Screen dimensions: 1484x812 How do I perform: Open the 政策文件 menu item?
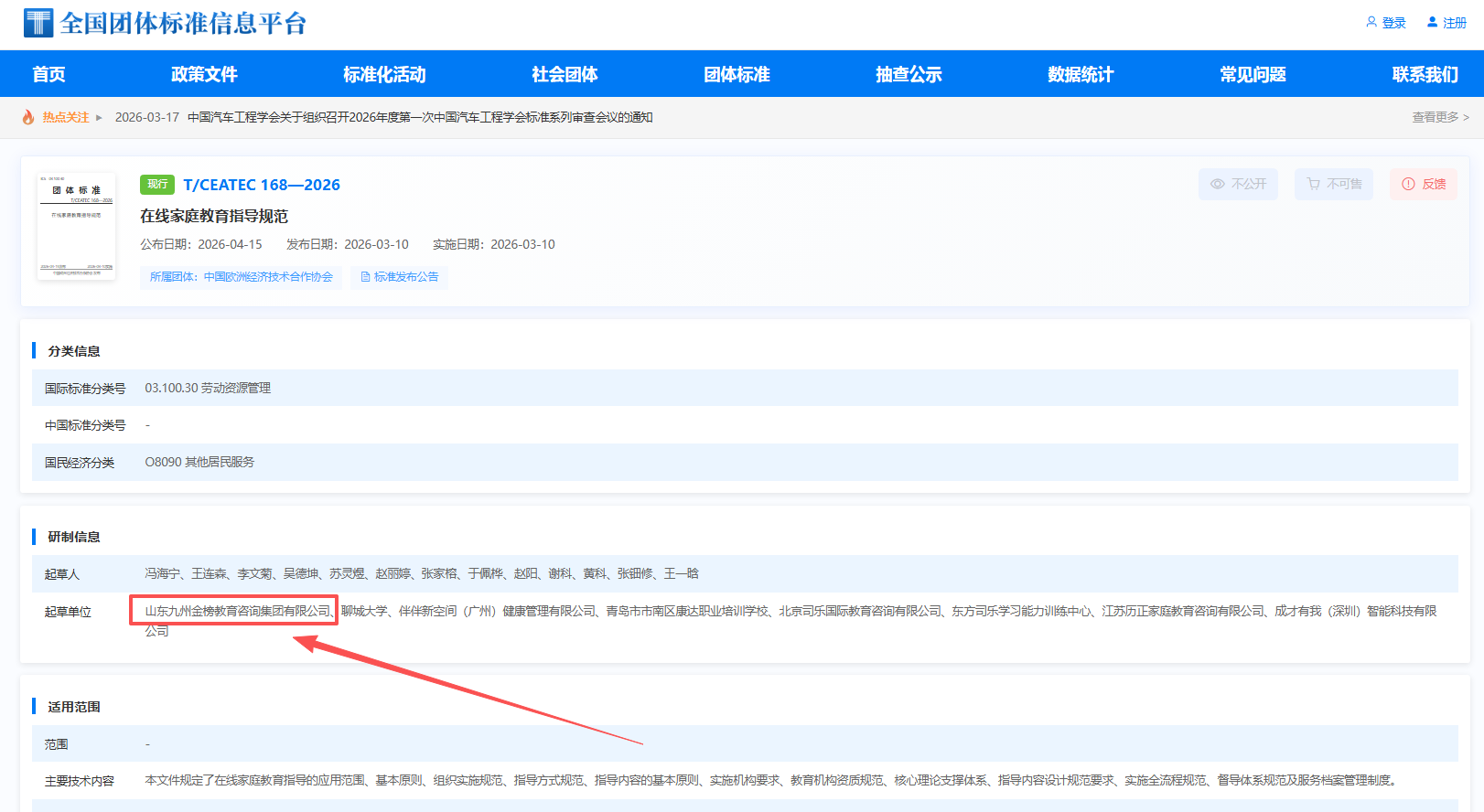point(204,74)
